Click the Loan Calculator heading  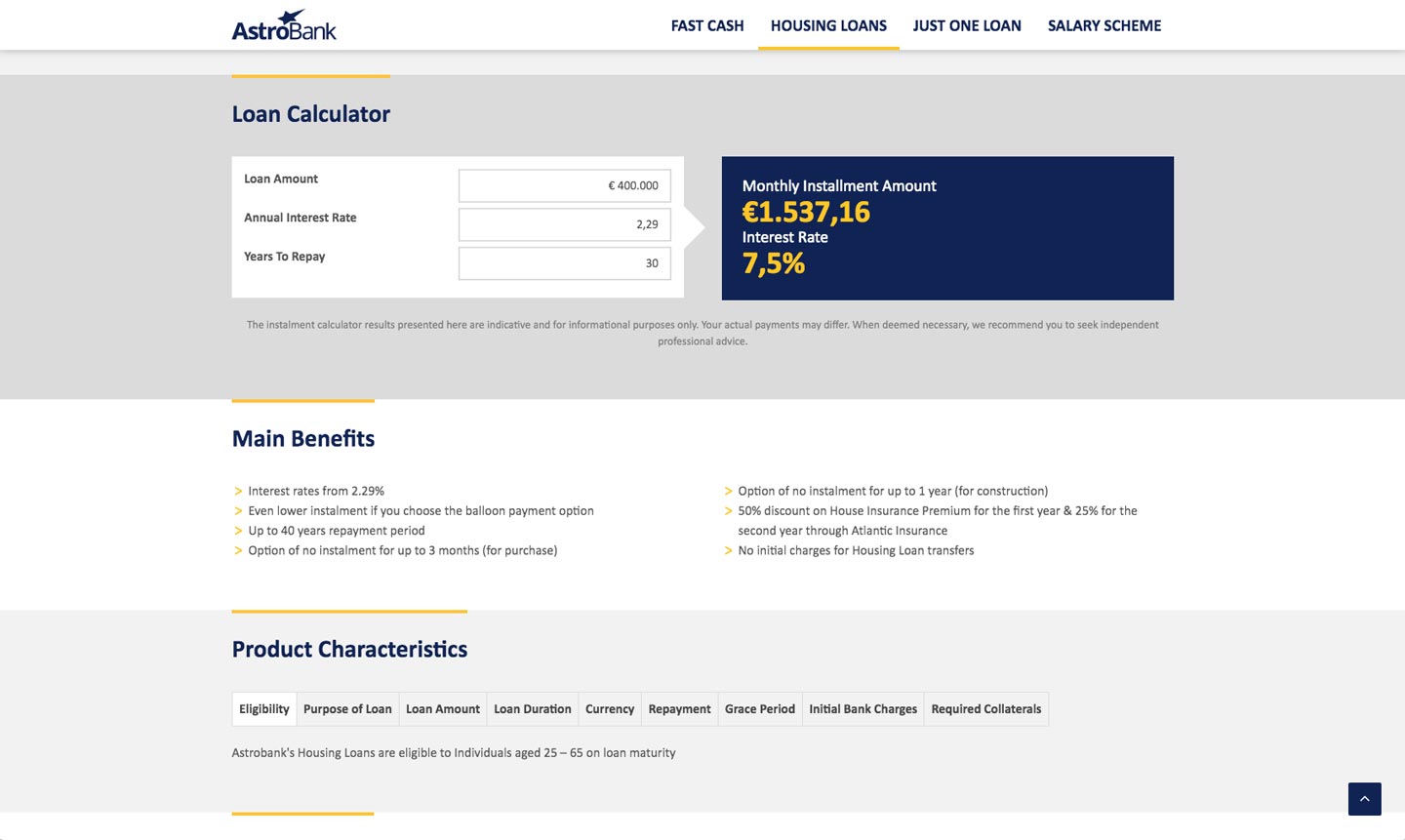(x=311, y=114)
